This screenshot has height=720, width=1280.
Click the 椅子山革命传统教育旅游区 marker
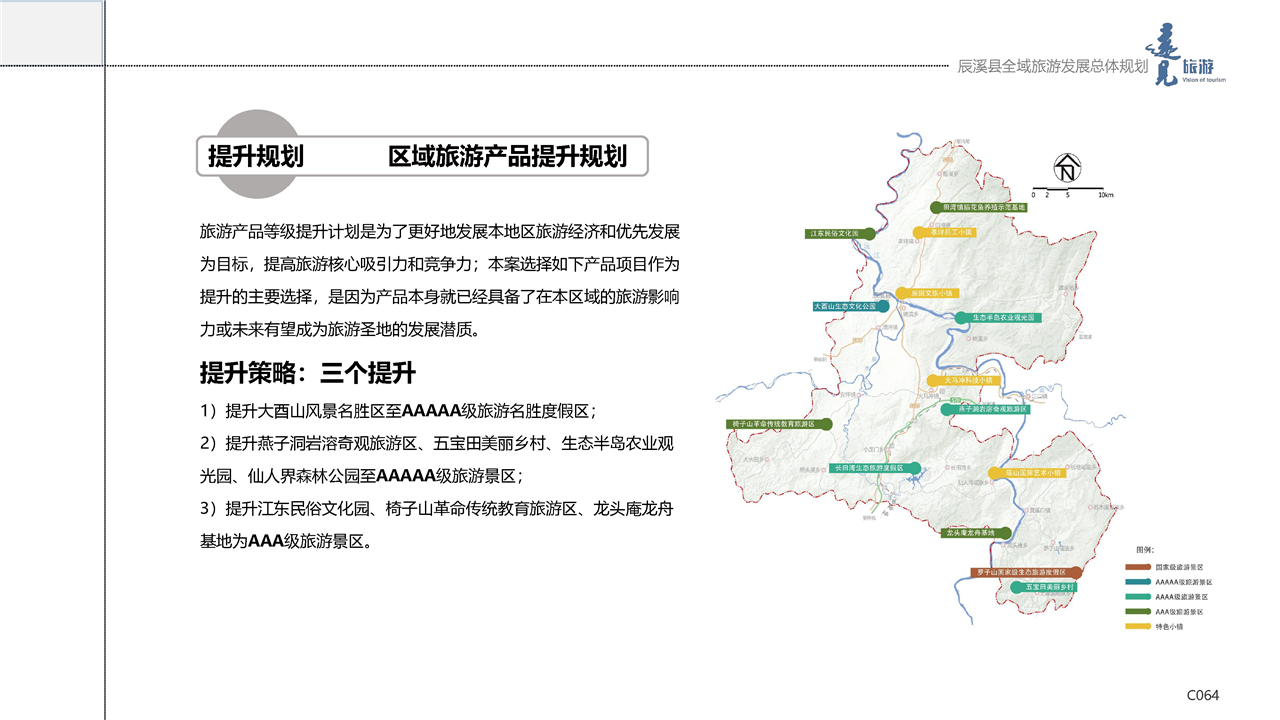pyautogui.click(x=779, y=424)
